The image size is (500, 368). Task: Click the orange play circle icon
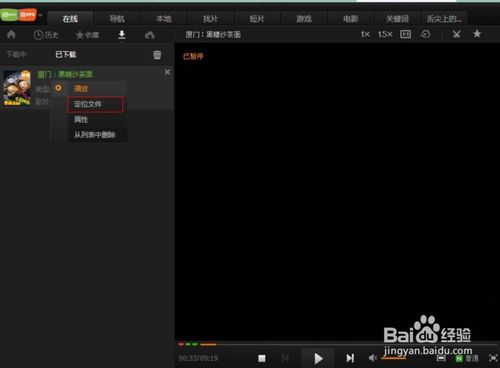[58, 88]
